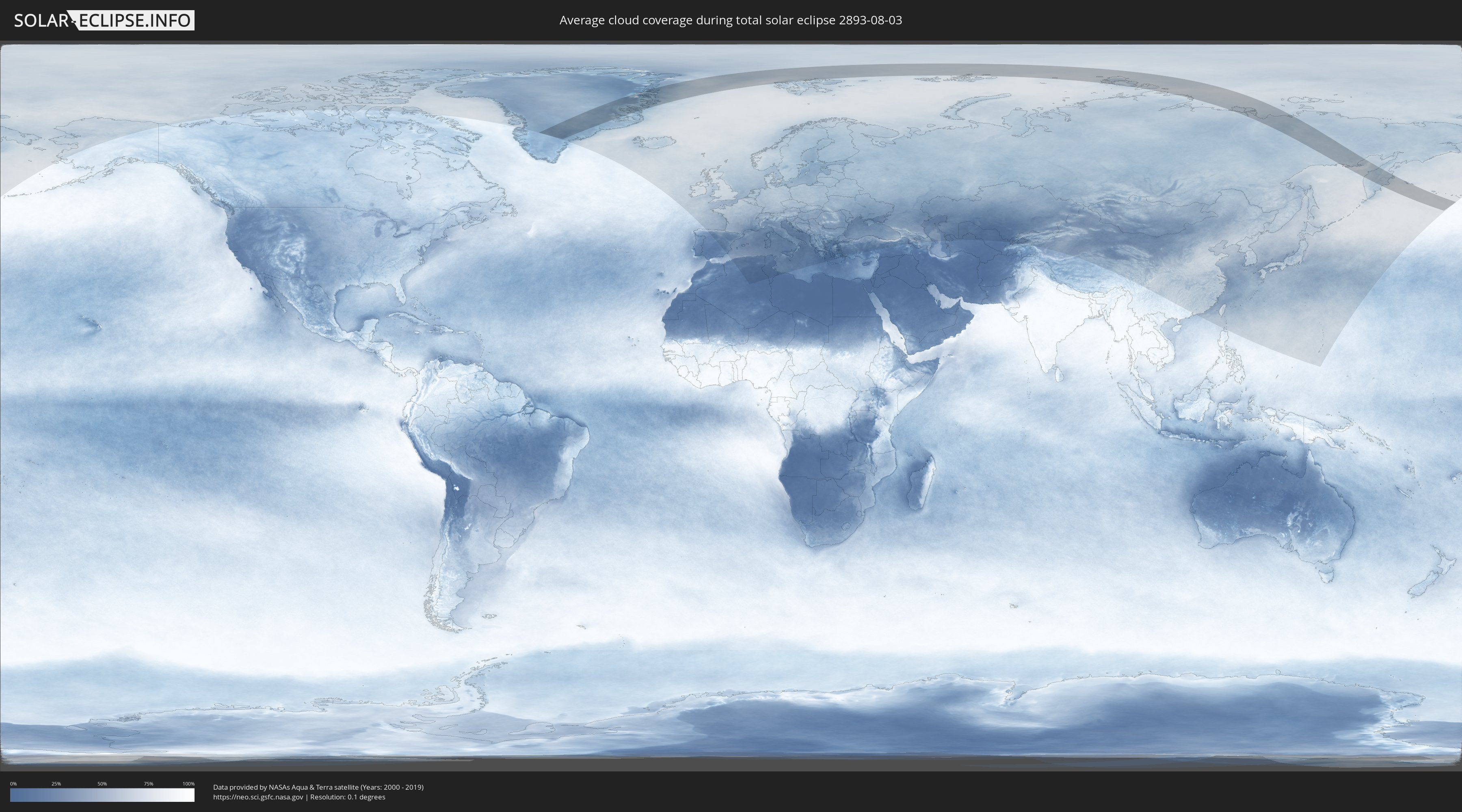
Task: Click the title 'Average cloud coverage during total solar eclipse 2893-08-03'
Action: point(731,20)
